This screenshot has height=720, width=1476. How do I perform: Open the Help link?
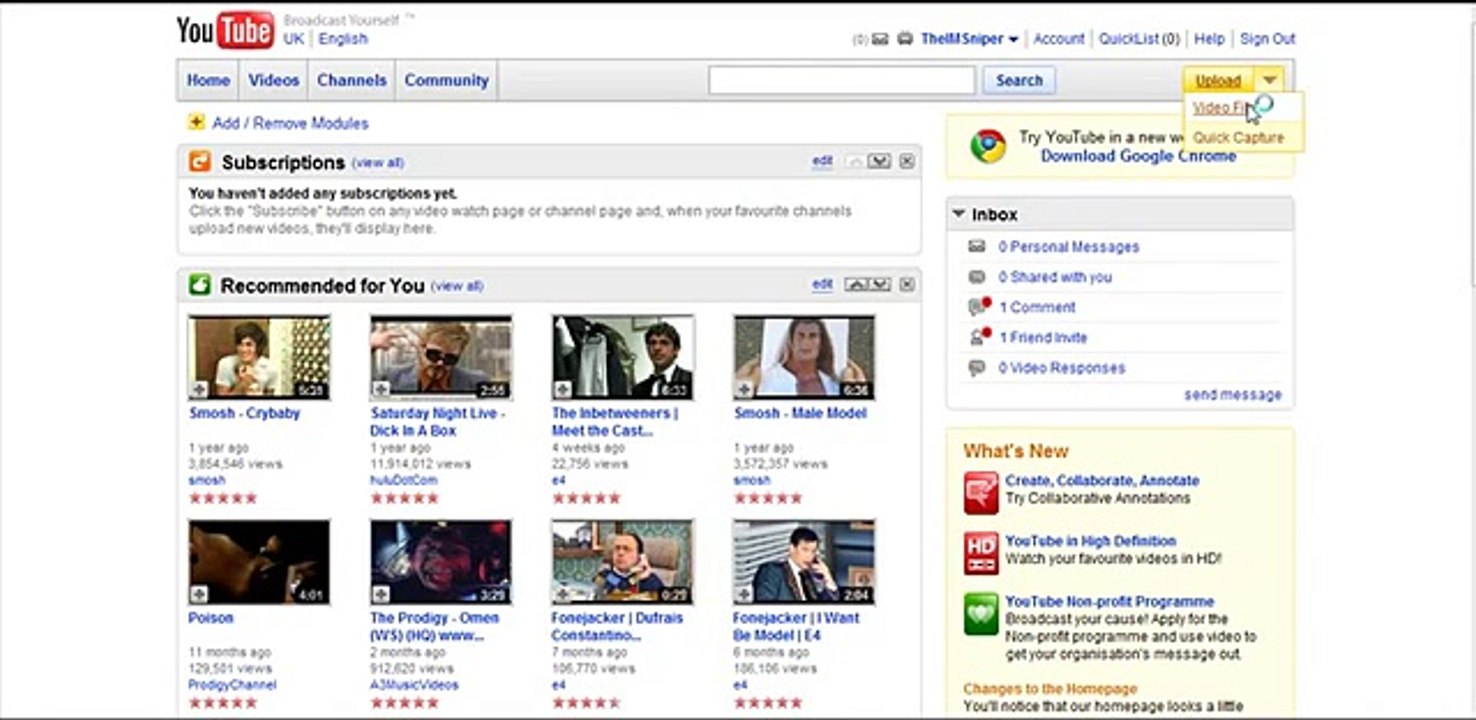(1209, 39)
